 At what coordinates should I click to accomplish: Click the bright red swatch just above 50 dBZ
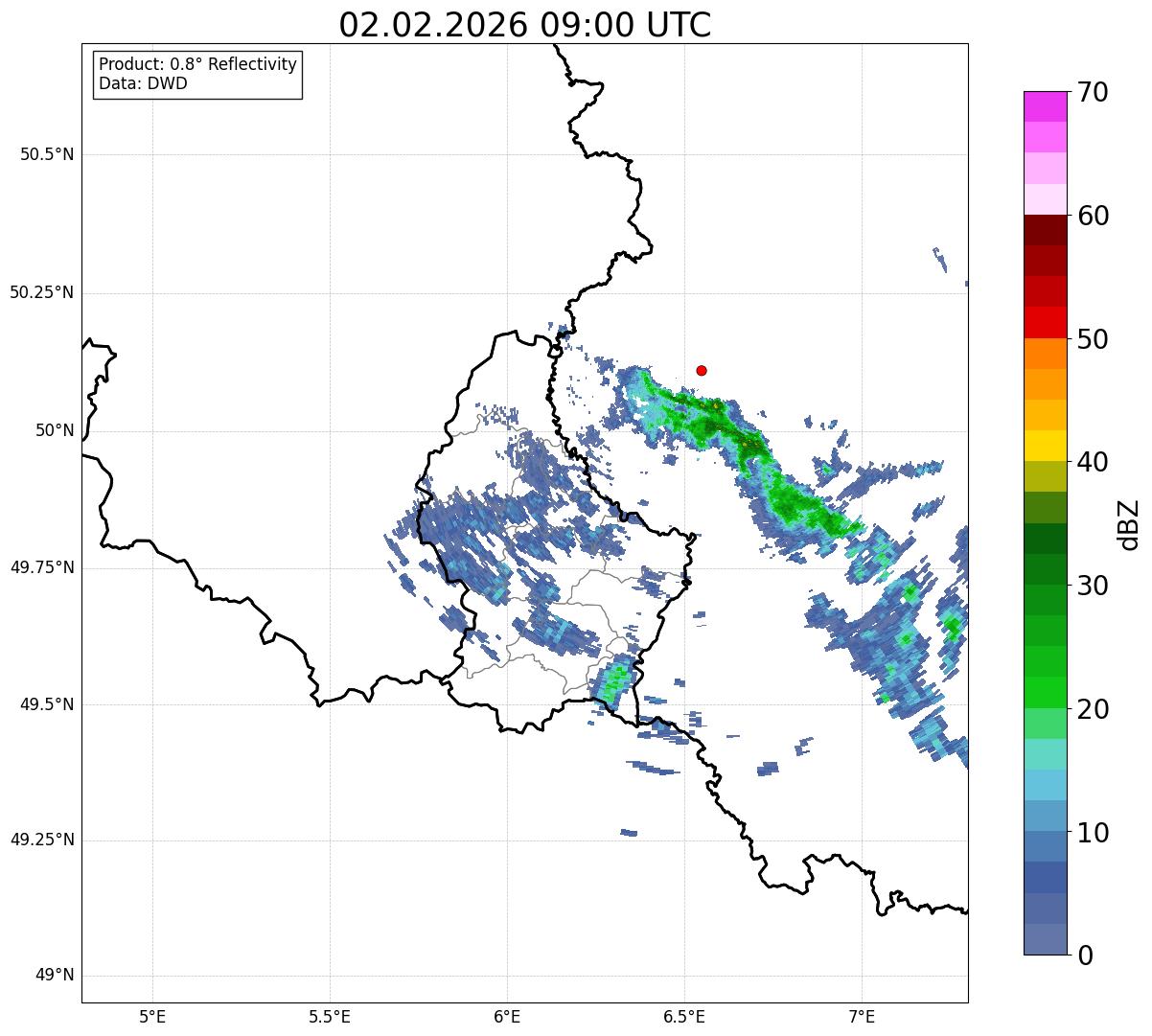1045,322
